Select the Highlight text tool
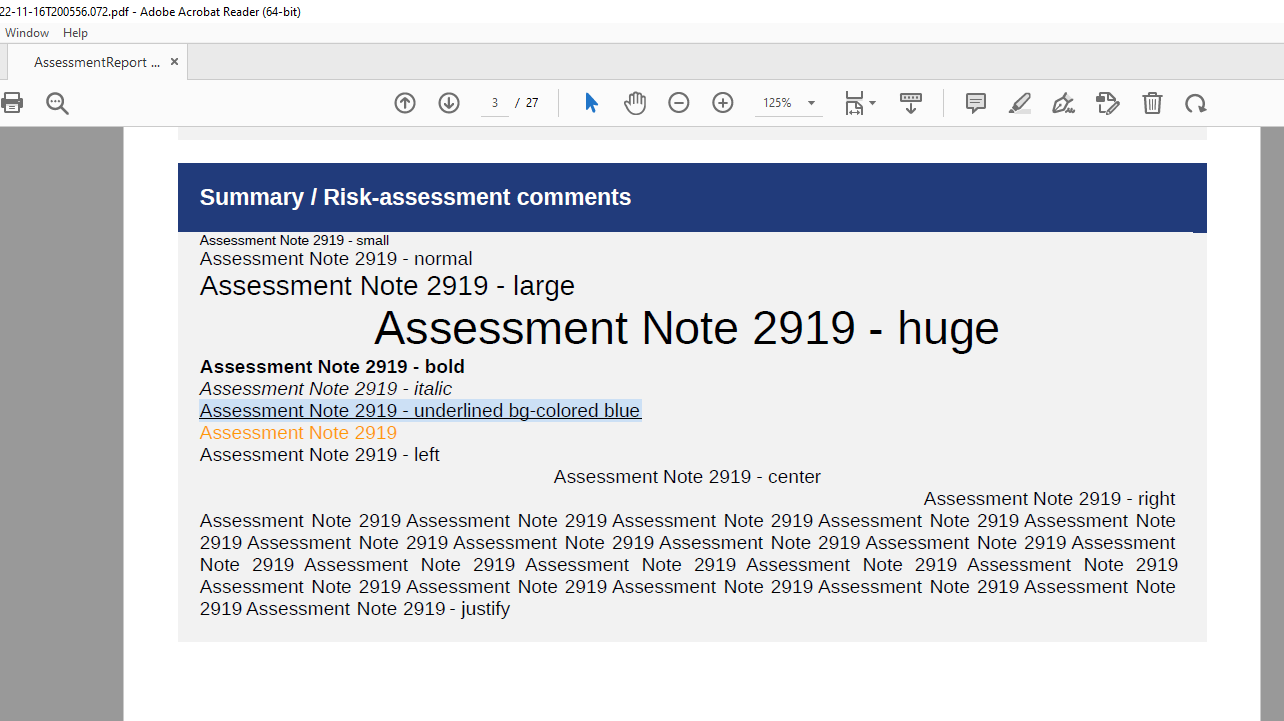The width and height of the screenshot is (1284, 721). [x=1020, y=103]
